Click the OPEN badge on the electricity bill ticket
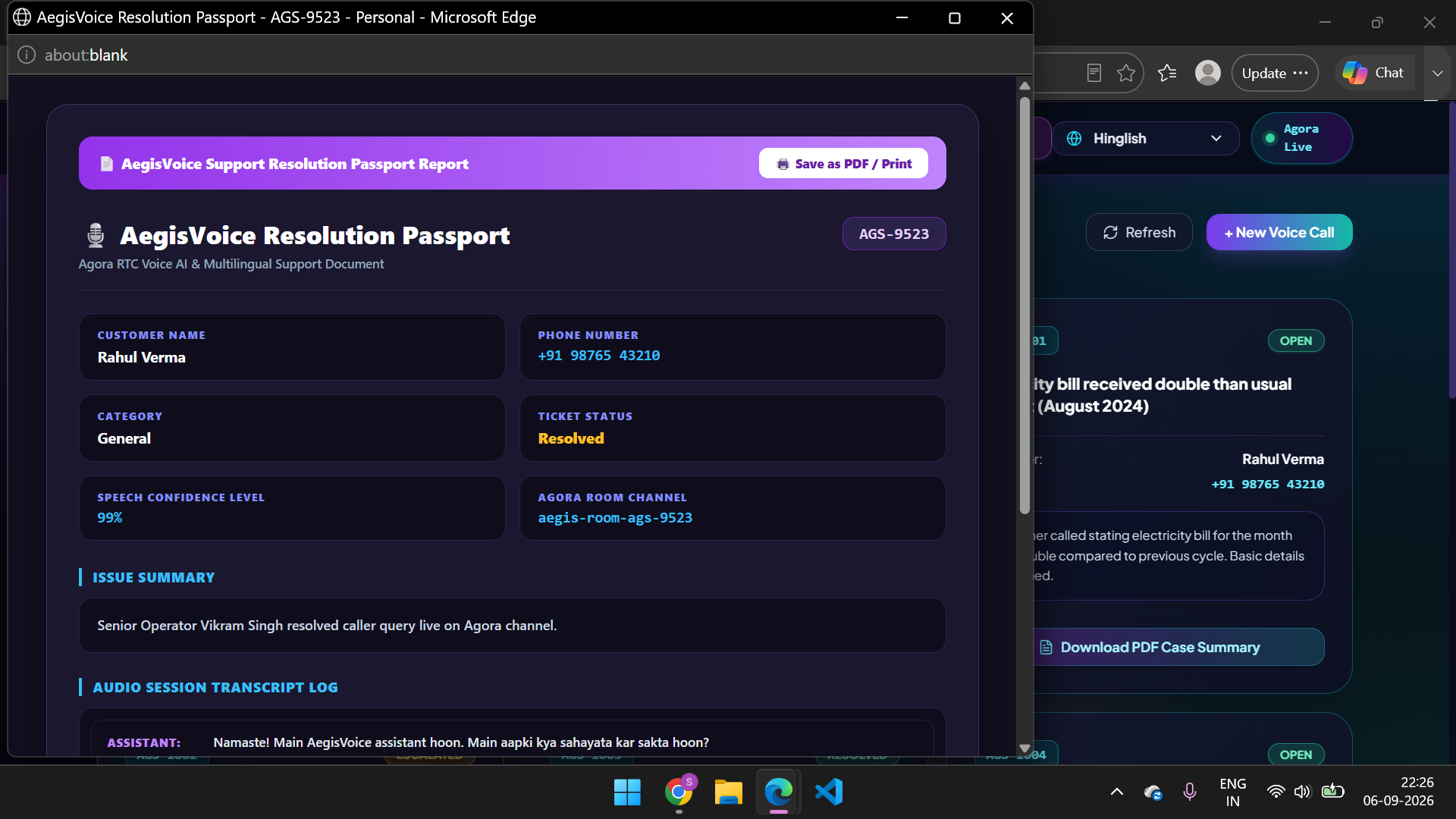 click(x=1296, y=341)
